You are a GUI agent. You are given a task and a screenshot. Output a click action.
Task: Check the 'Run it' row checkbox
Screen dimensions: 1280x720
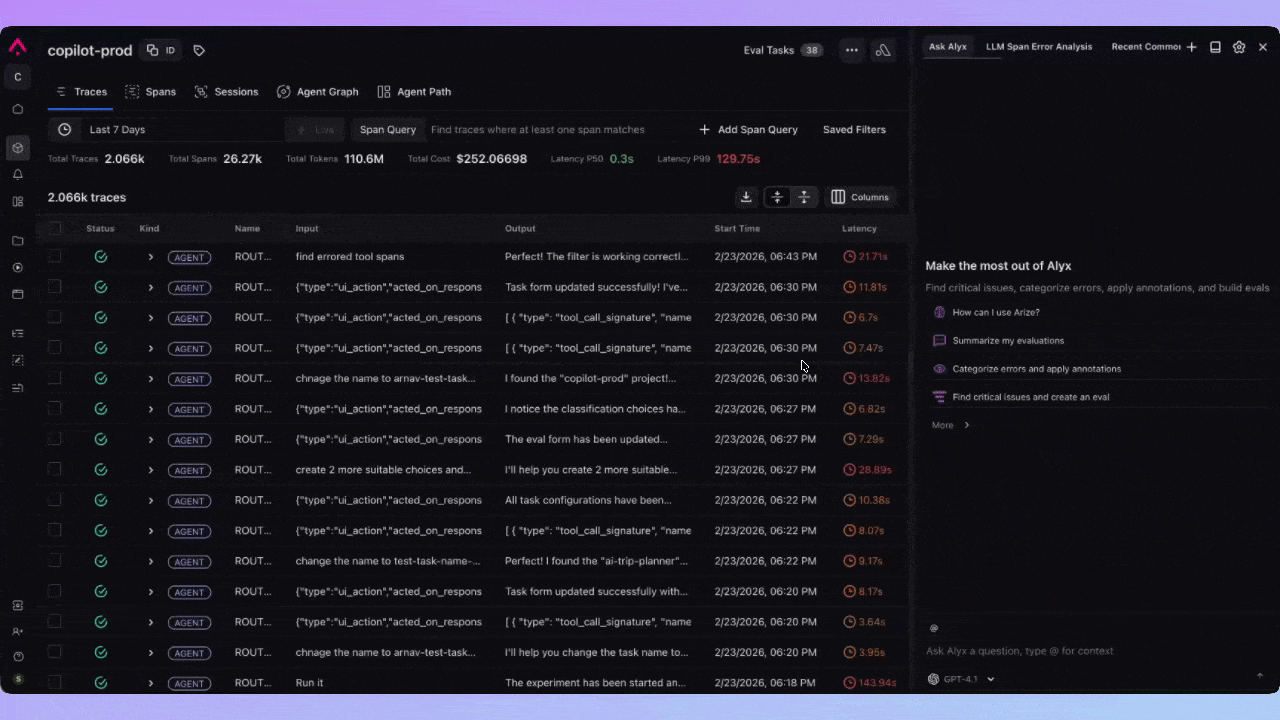click(x=55, y=683)
